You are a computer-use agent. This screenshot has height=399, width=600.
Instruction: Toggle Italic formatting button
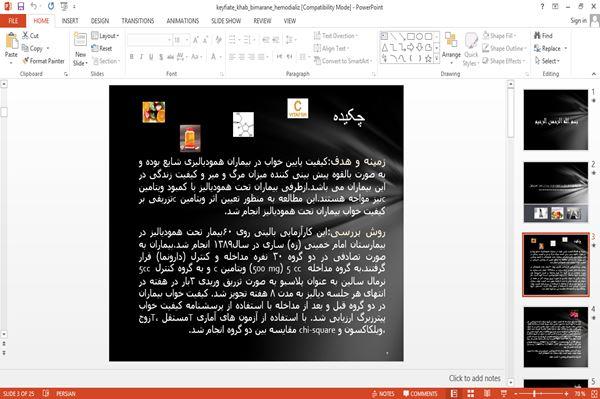[141, 57]
